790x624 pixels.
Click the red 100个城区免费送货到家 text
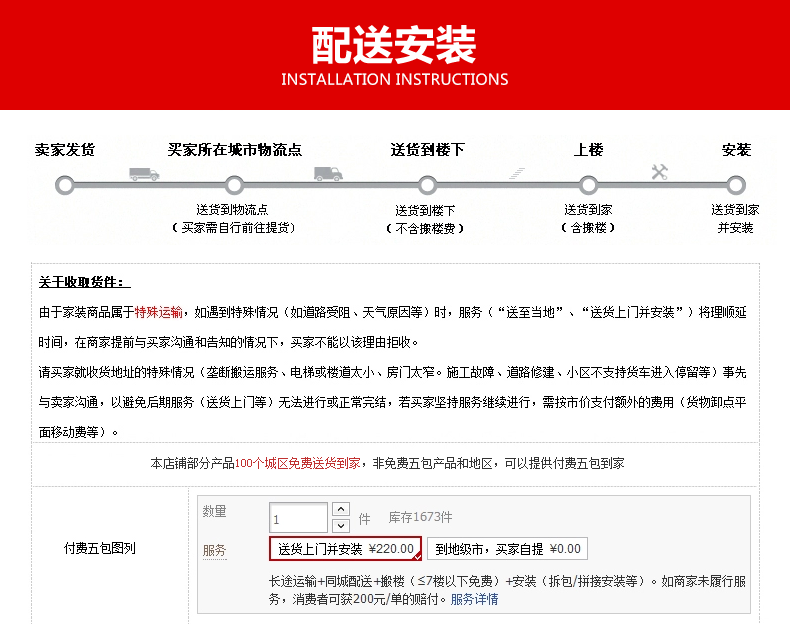pos(298,463)
